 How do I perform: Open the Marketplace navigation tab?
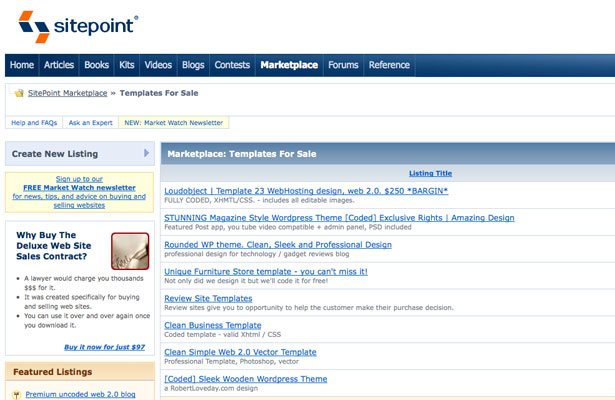(289, 65)
